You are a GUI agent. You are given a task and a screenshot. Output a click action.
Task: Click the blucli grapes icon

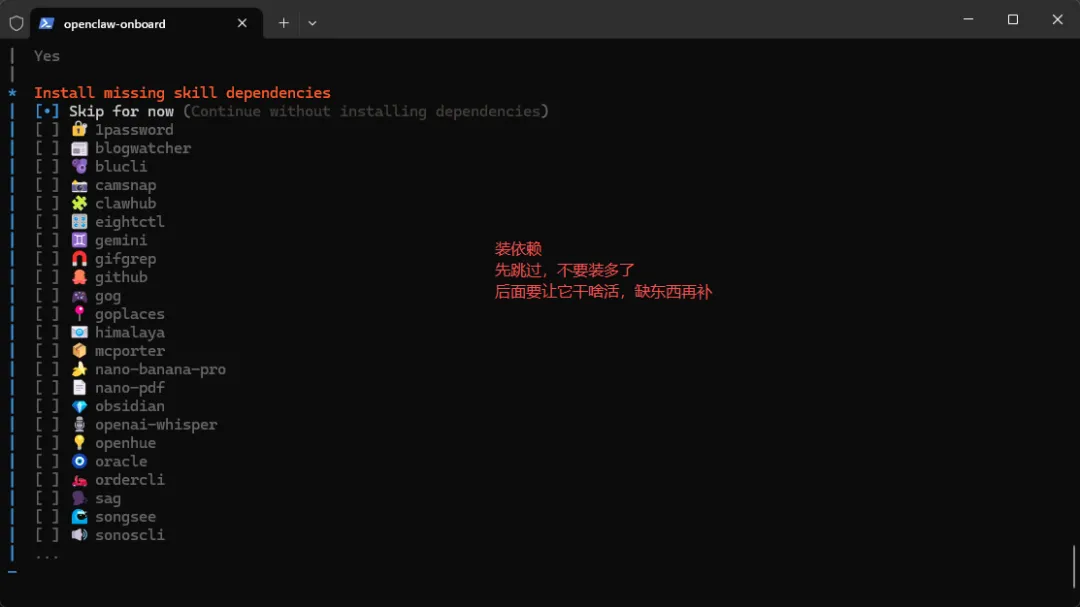(79, 166)
